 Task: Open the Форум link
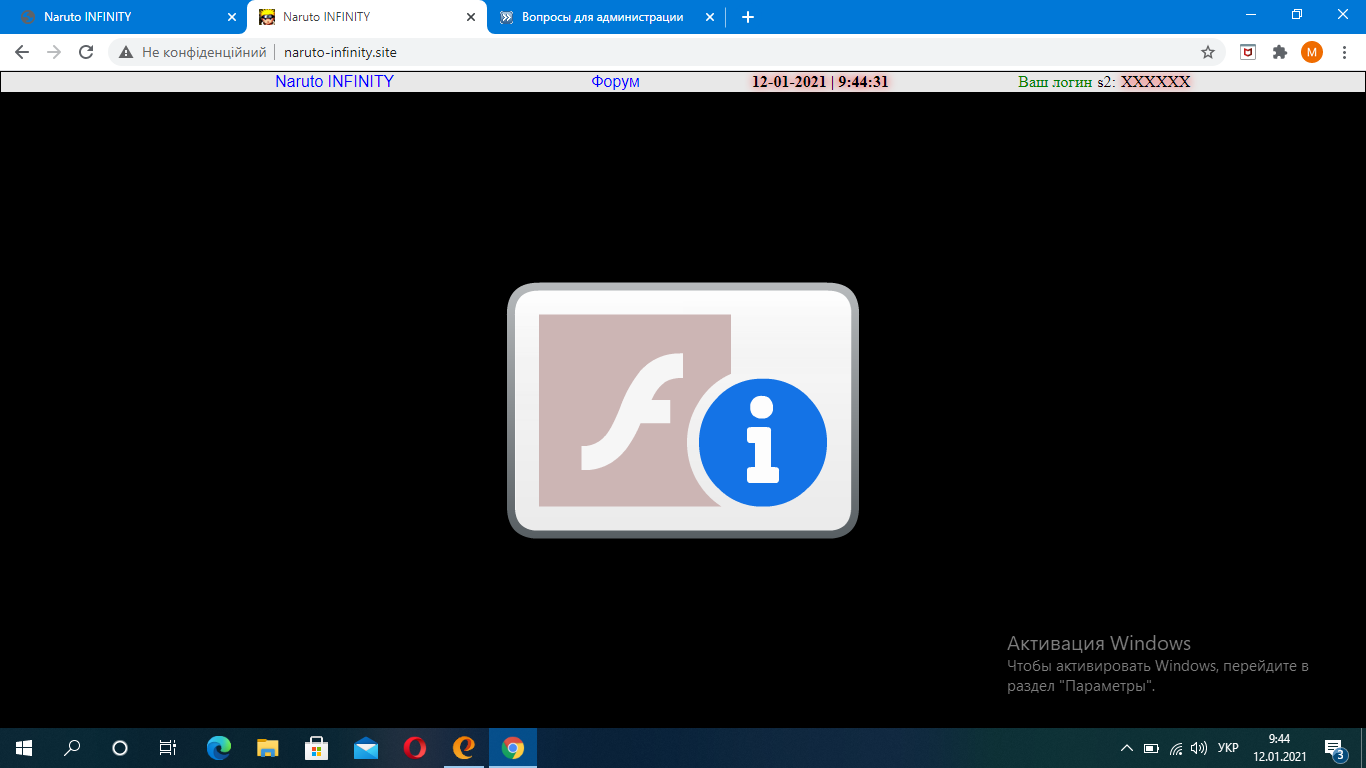tap(615, 82)
